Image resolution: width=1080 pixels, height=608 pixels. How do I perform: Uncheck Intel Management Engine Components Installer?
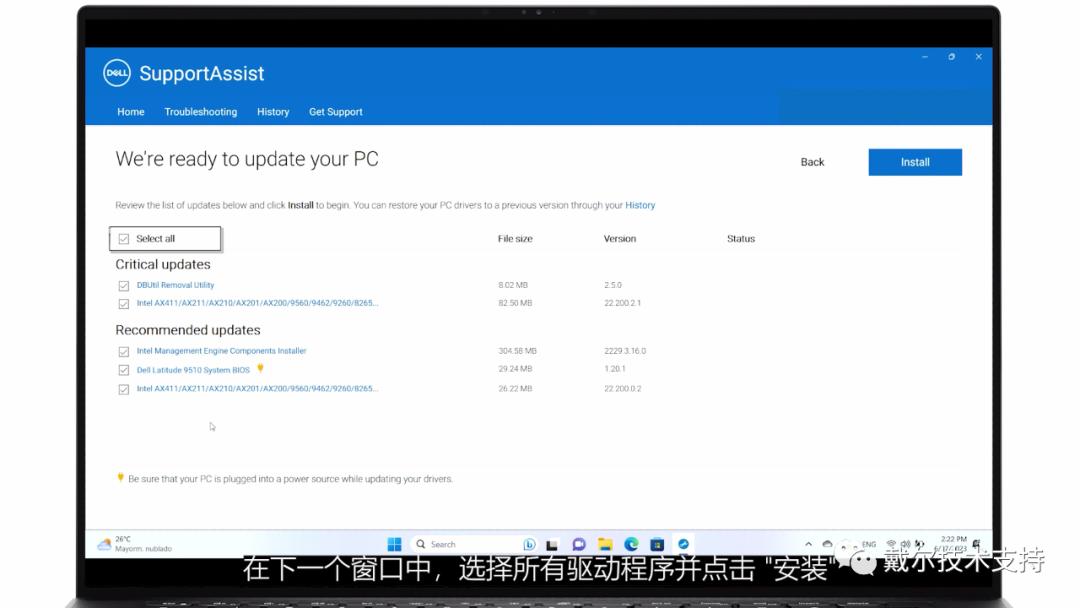(x=123, y=351)
